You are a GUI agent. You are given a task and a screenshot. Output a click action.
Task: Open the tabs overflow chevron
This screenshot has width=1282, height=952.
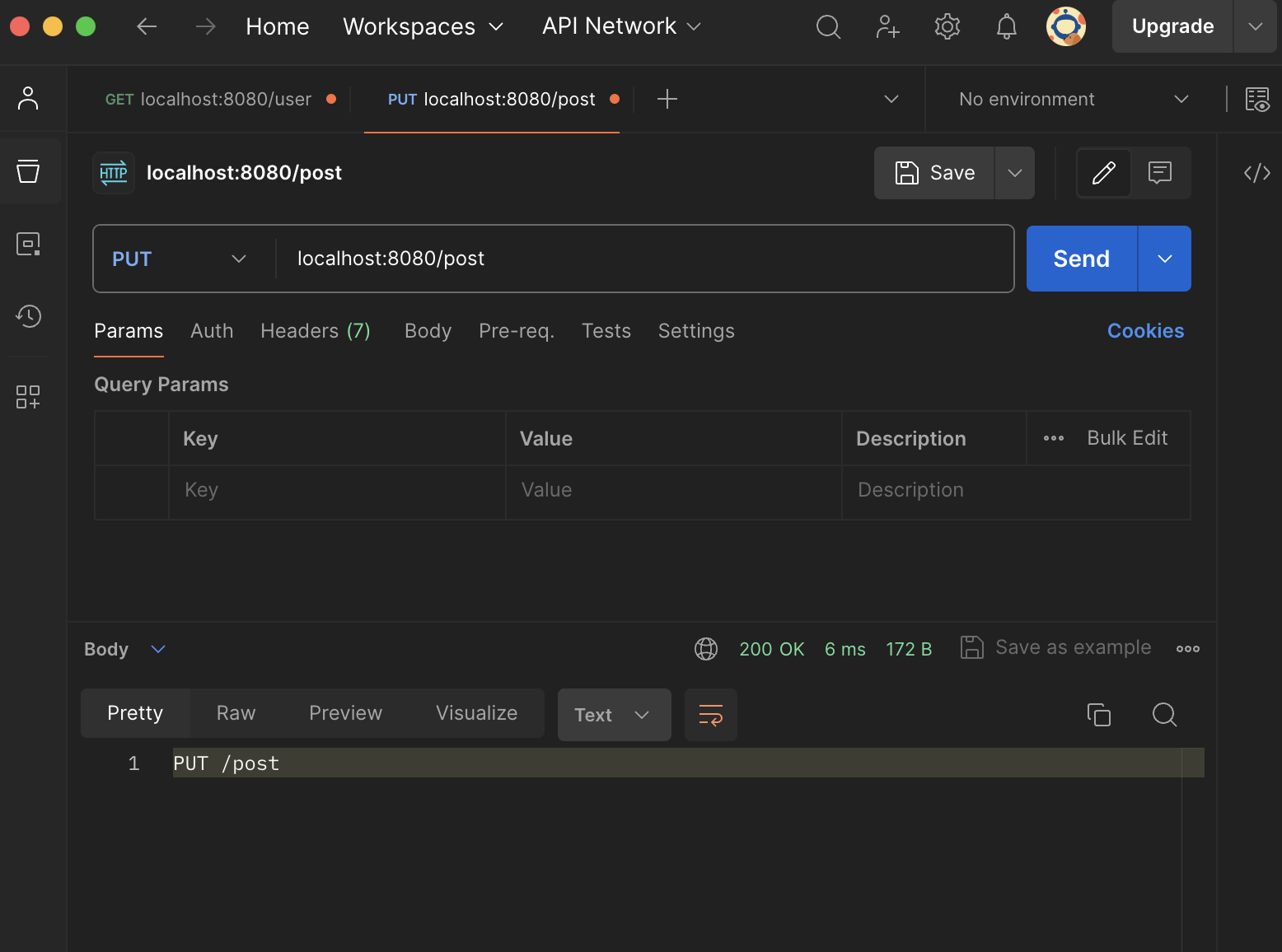891,99
